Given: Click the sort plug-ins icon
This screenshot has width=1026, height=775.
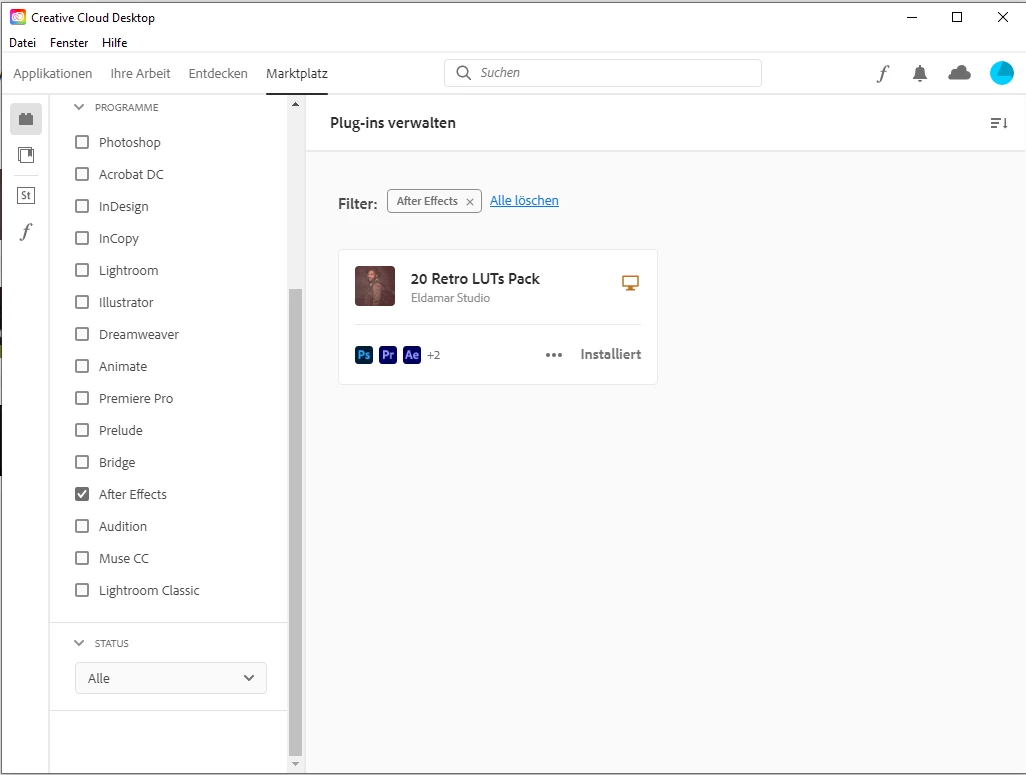Looking at the screenshot, I should coord(999,123).
